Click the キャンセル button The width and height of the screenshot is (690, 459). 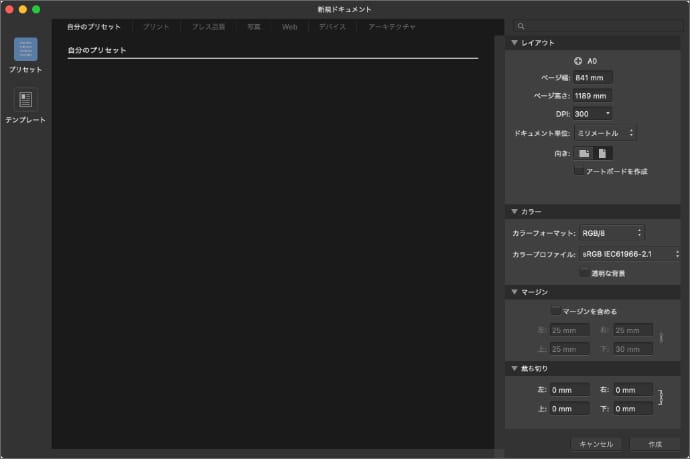[x=595, y=443]
